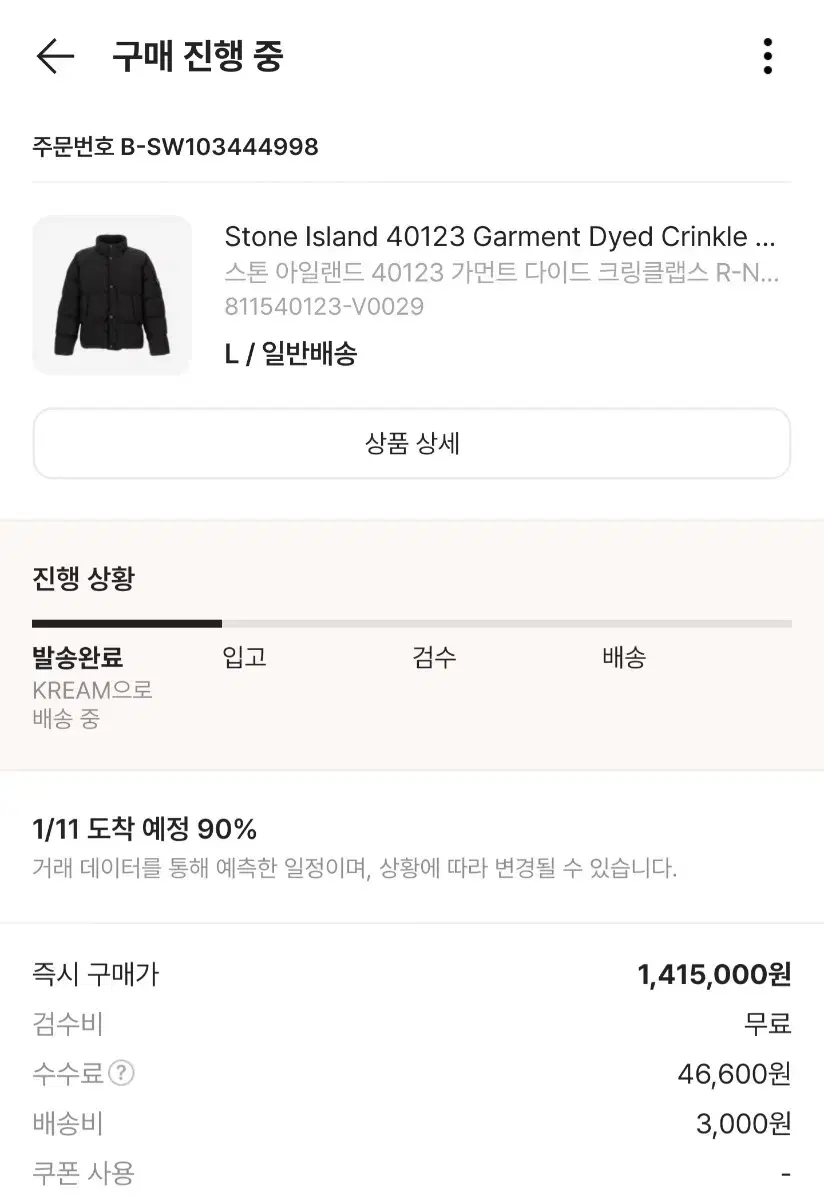
Task: Tap the L / 일반배송 option text
Action: (x=291, y=353)
